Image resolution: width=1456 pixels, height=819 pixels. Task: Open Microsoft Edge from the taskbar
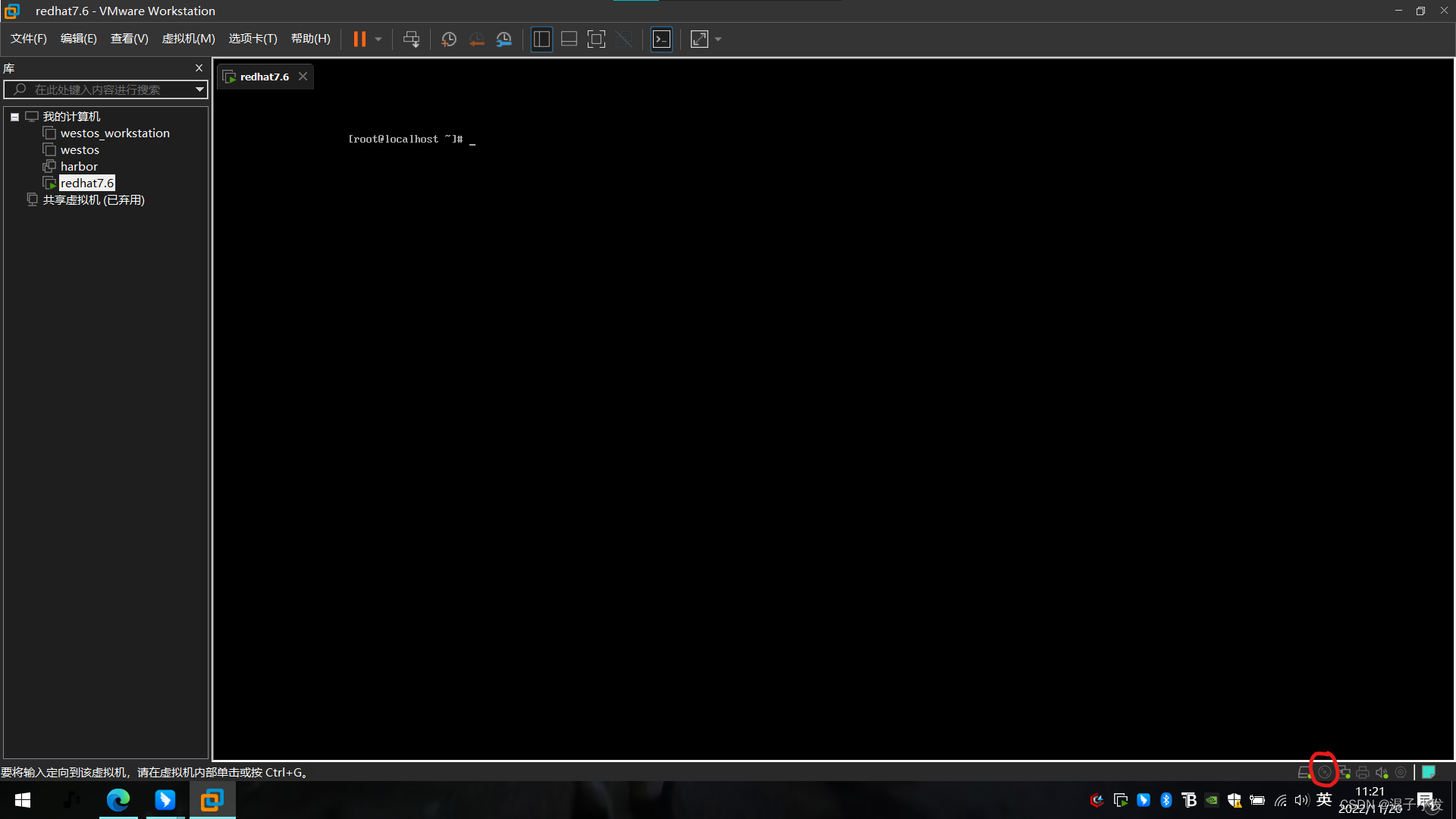point(118,800)
